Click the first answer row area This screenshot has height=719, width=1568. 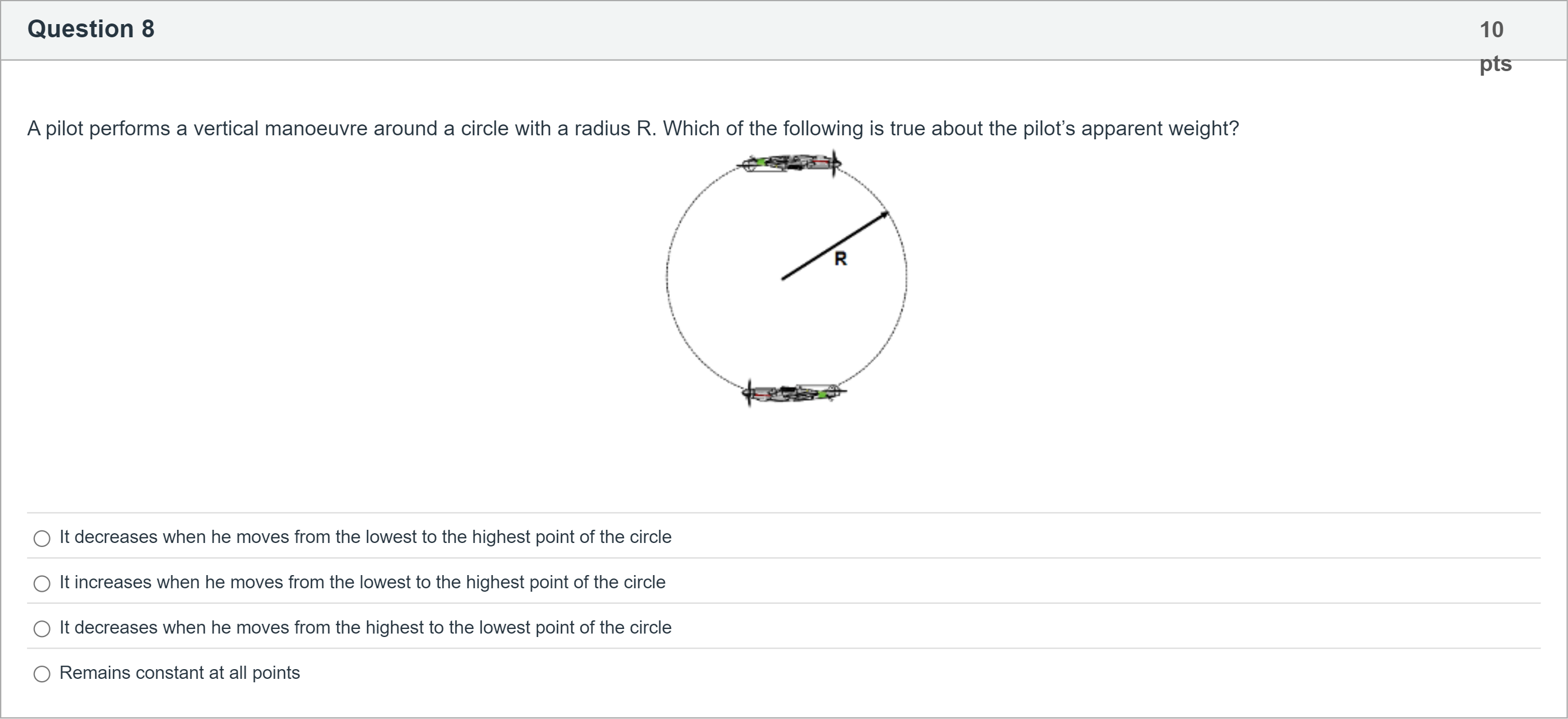[x=365, y=538]
